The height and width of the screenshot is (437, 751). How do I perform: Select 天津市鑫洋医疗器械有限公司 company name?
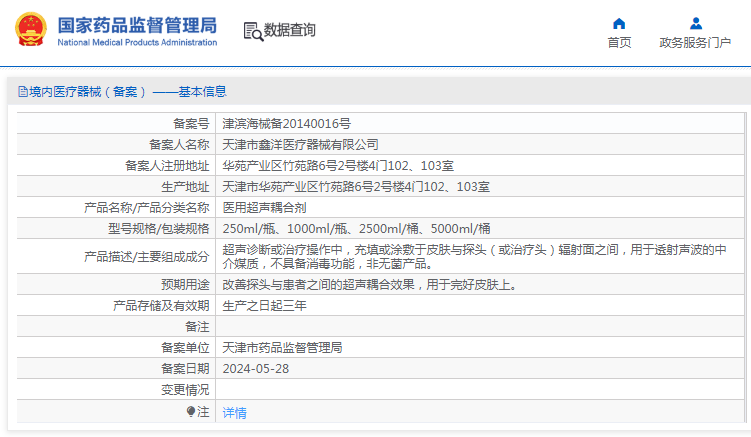[300, 145]
